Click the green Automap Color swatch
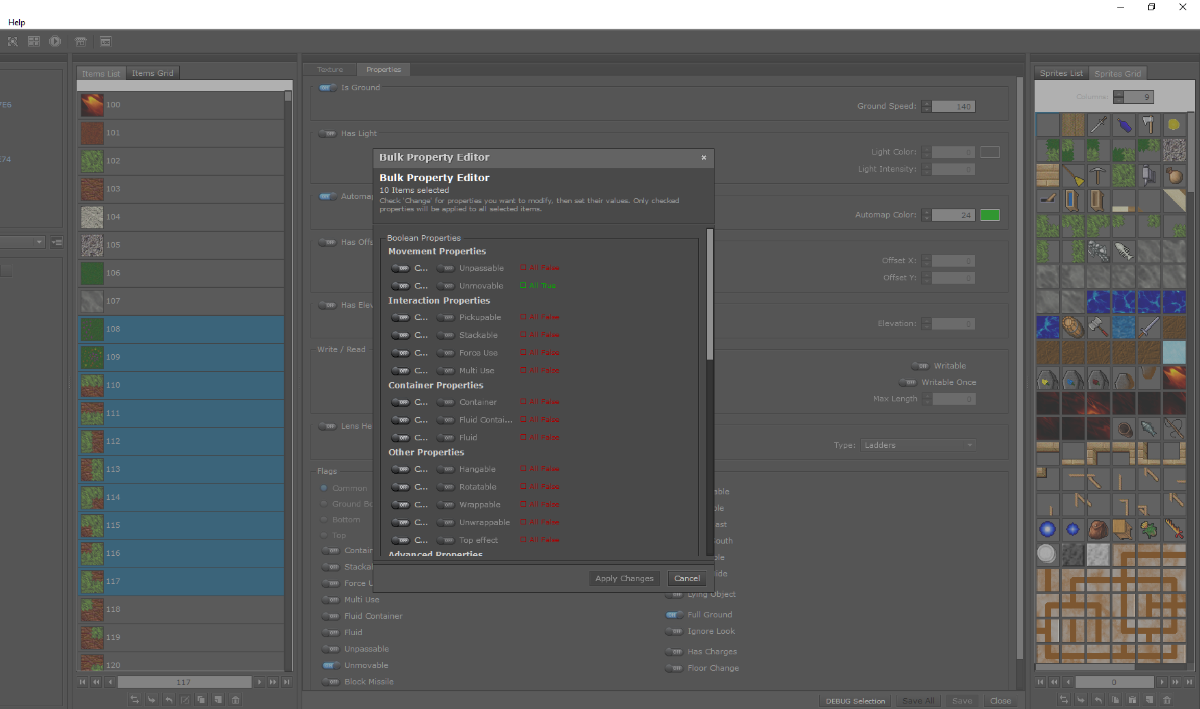The width and height of the screenshot is (1200, 709). click(x=989, y=215)
